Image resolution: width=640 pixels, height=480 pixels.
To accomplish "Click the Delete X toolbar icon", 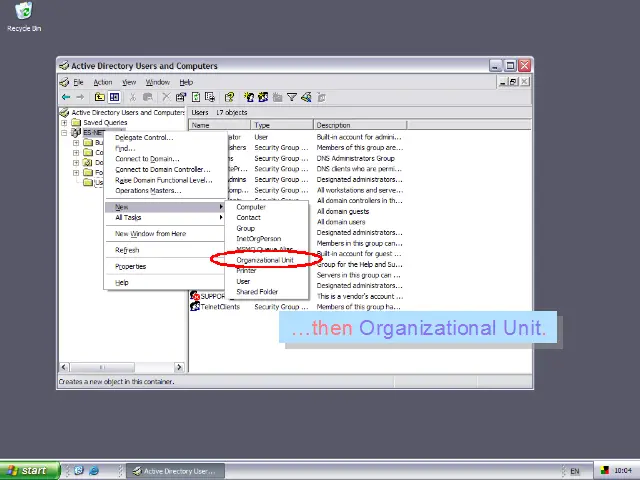I will (x=166, y=97).
